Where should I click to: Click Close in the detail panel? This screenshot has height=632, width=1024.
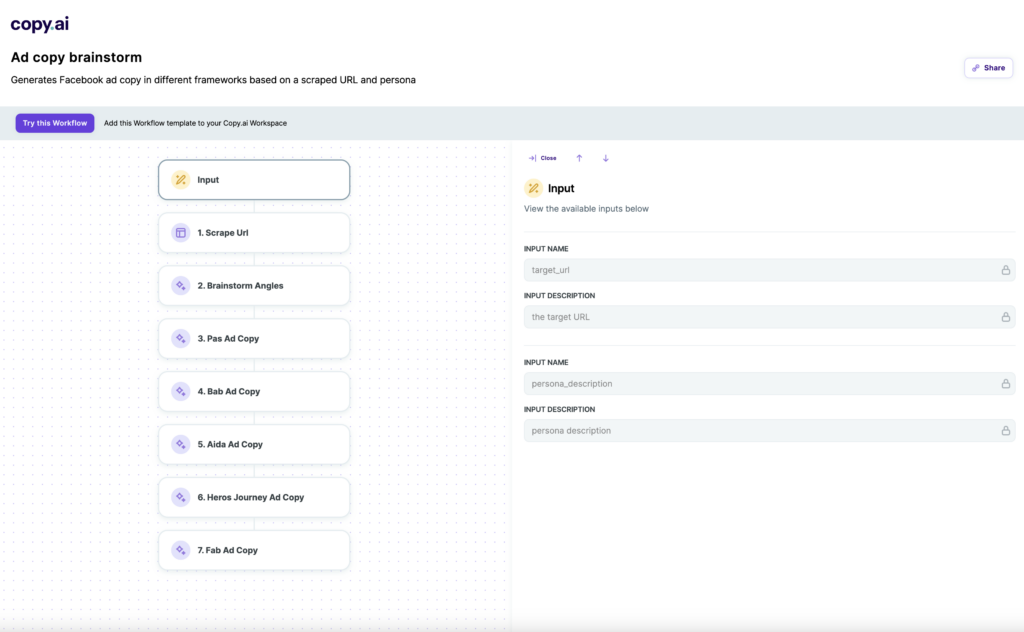[547, 158]
